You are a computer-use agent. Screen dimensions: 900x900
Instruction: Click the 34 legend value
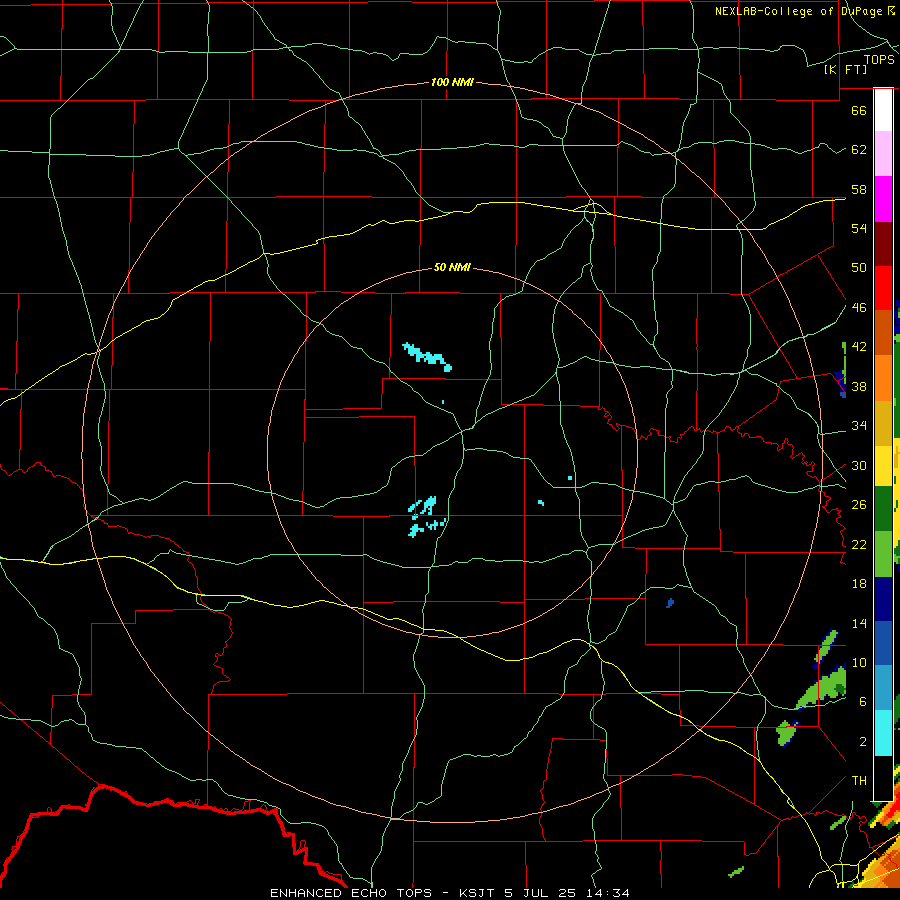tap(859, 425)
